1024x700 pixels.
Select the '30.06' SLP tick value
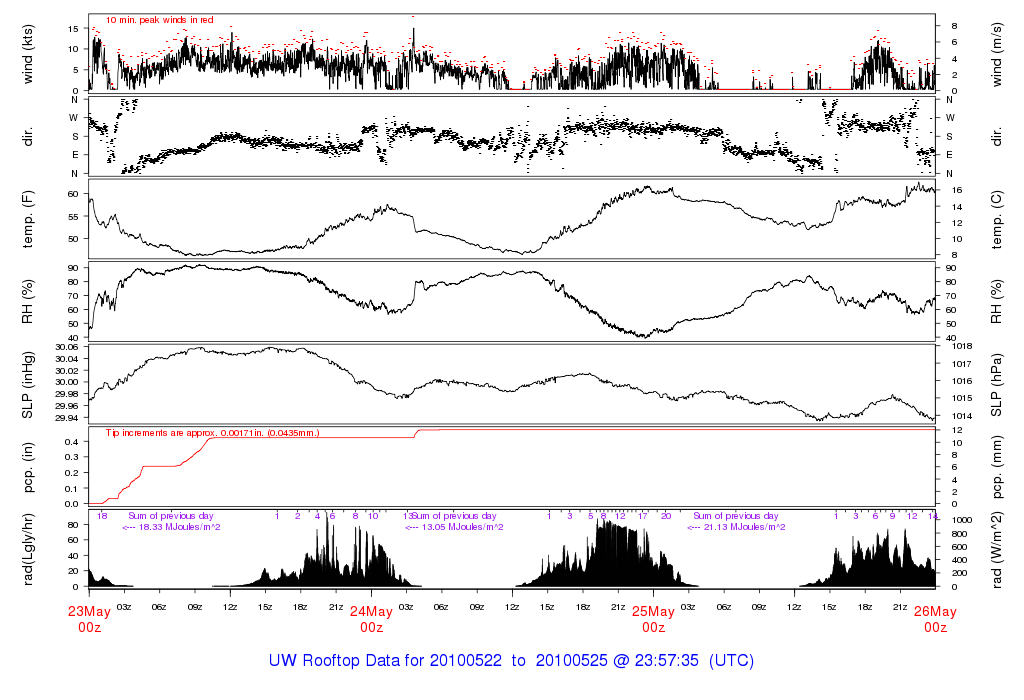[x=67, y=347]
